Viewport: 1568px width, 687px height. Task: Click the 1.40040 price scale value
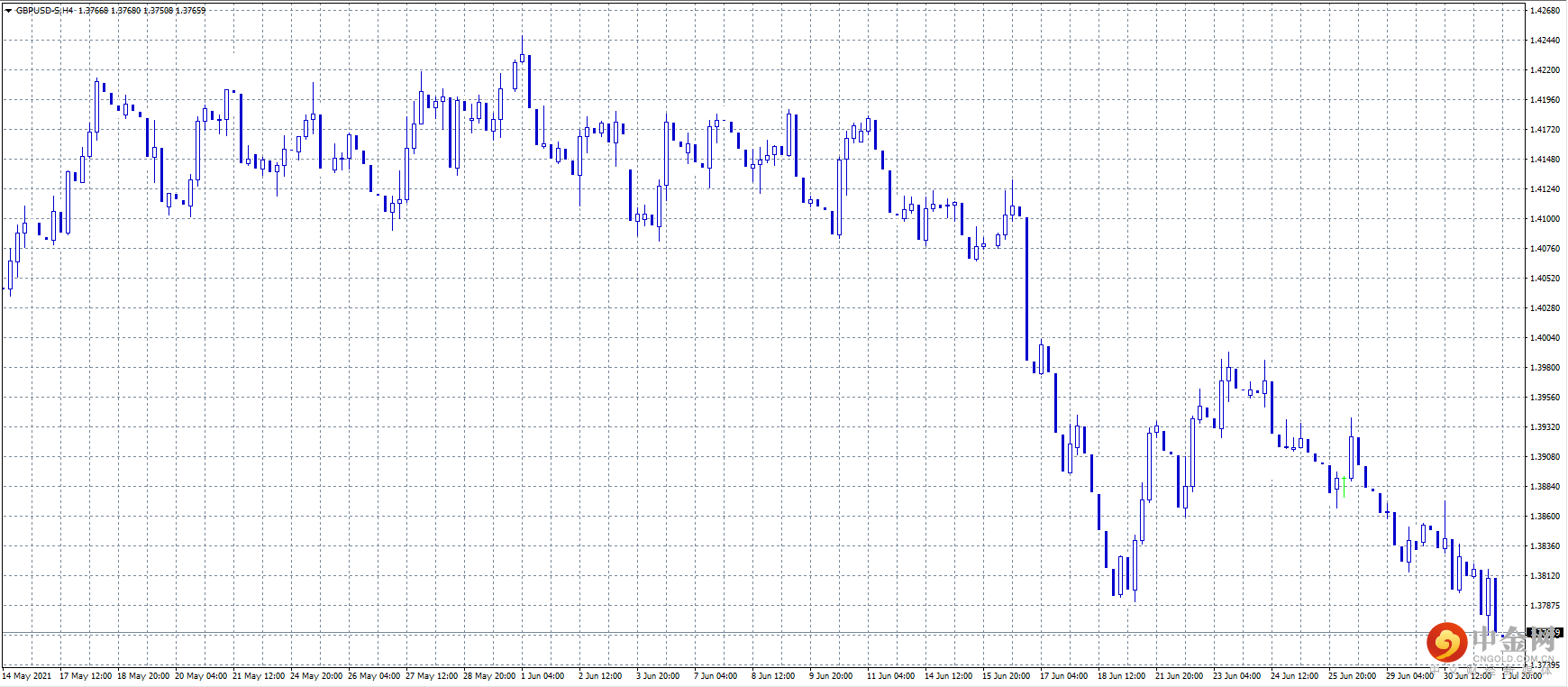point(1545,338)
